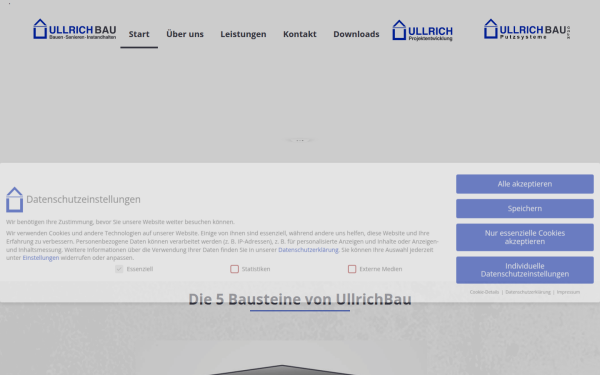
Task: Open the Ullrich Projektentwicklung logo link
Action: [x=422, y=30]
